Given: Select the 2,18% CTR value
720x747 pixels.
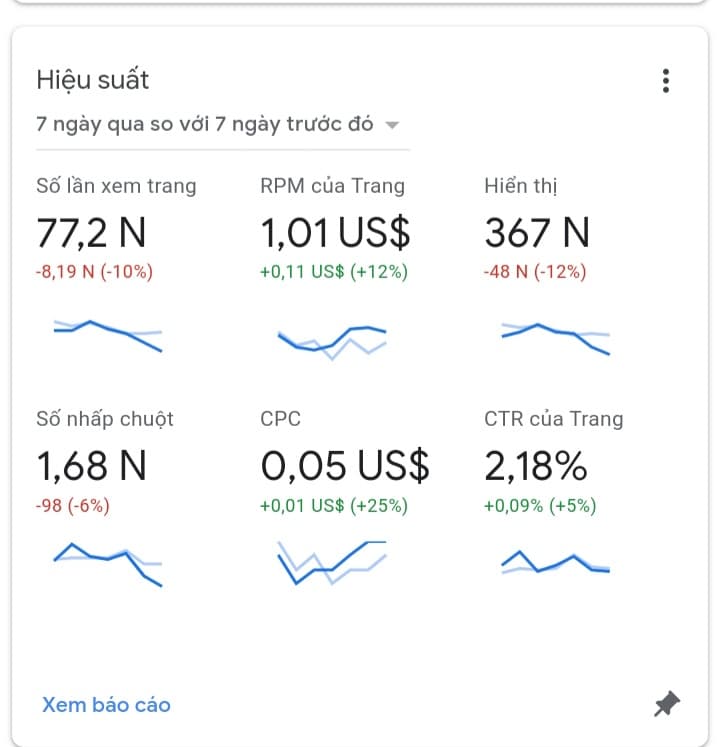Looking at the screenshot, I should click(535, 465).
